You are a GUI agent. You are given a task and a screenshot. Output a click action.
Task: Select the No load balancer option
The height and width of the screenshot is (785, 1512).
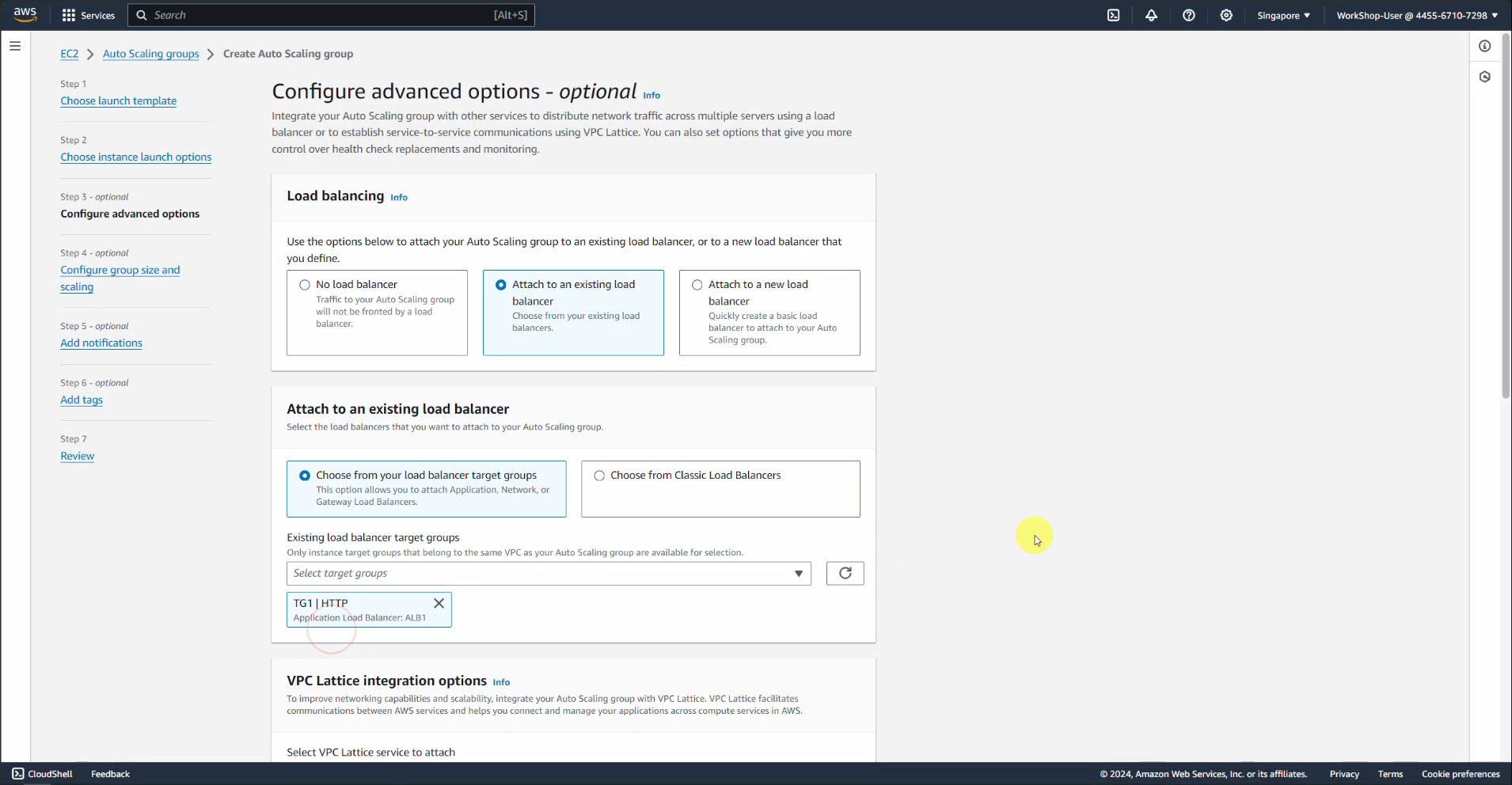pos(305,285)
